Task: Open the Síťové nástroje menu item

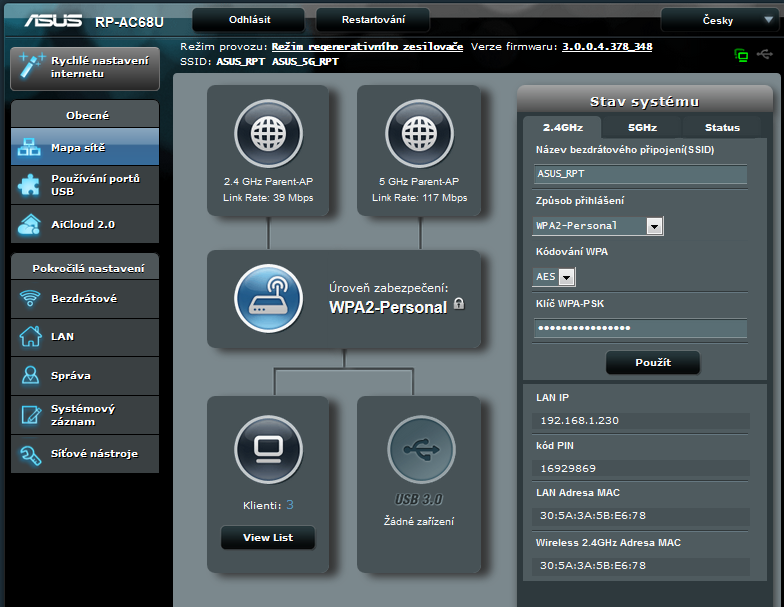Action: click(x=84, y=454)
